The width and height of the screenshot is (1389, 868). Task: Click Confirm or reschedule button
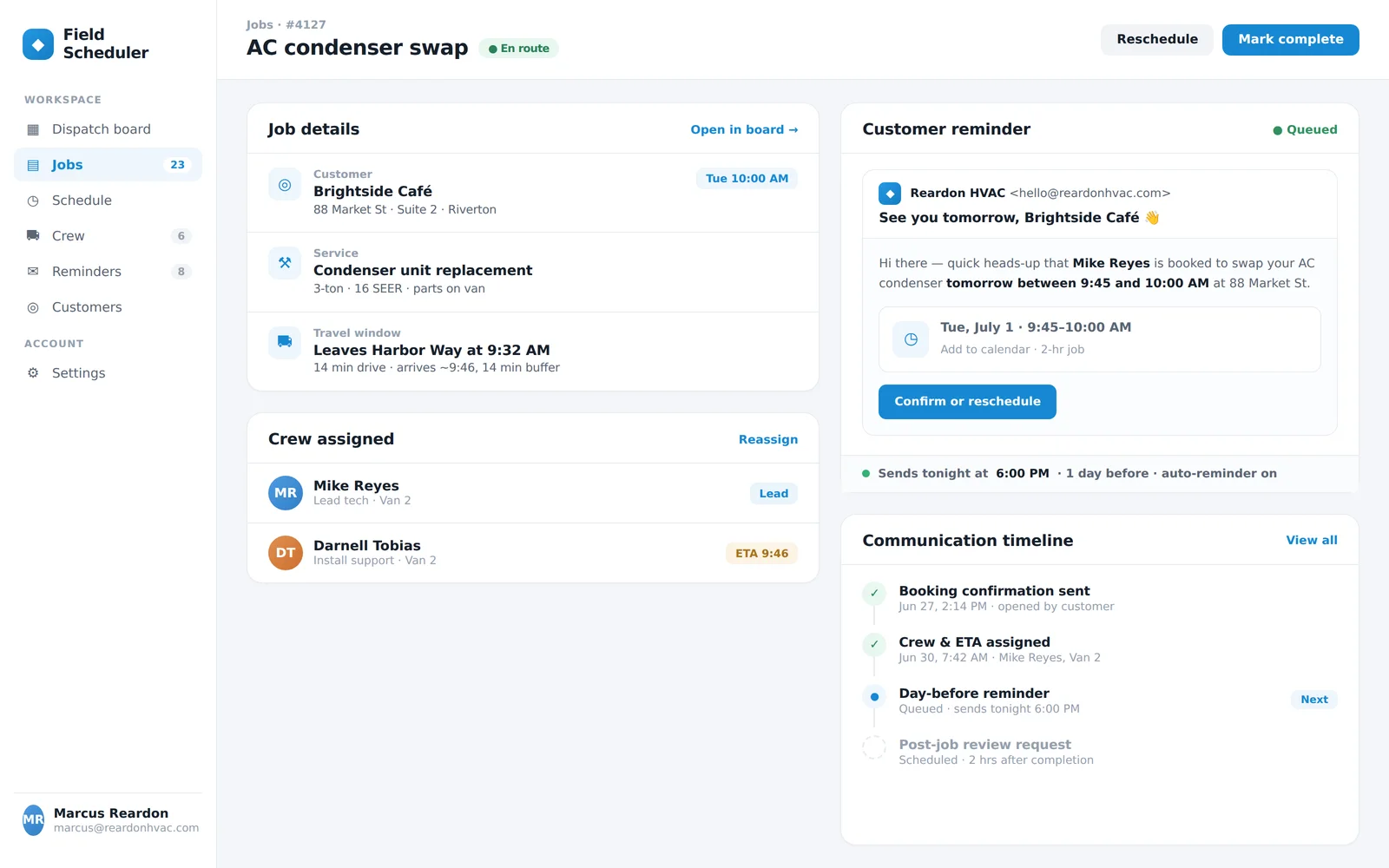point(967,402)
